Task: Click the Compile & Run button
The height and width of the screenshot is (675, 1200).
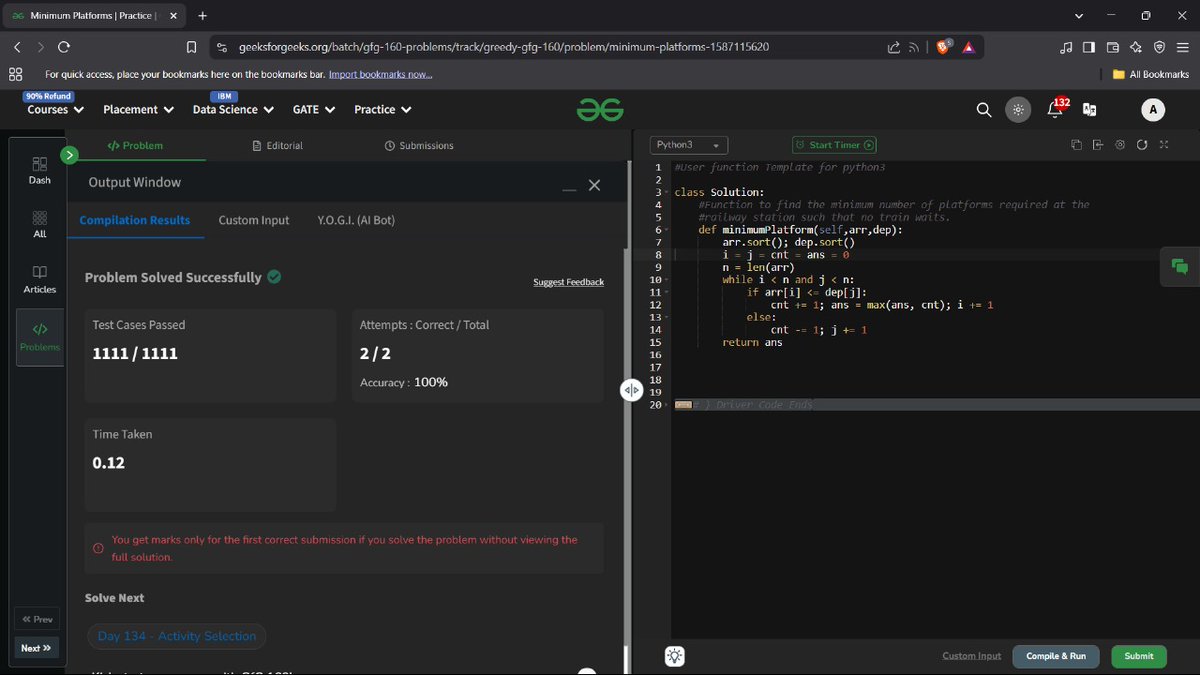Action: pyautogui.click(x=1056, y=656)
